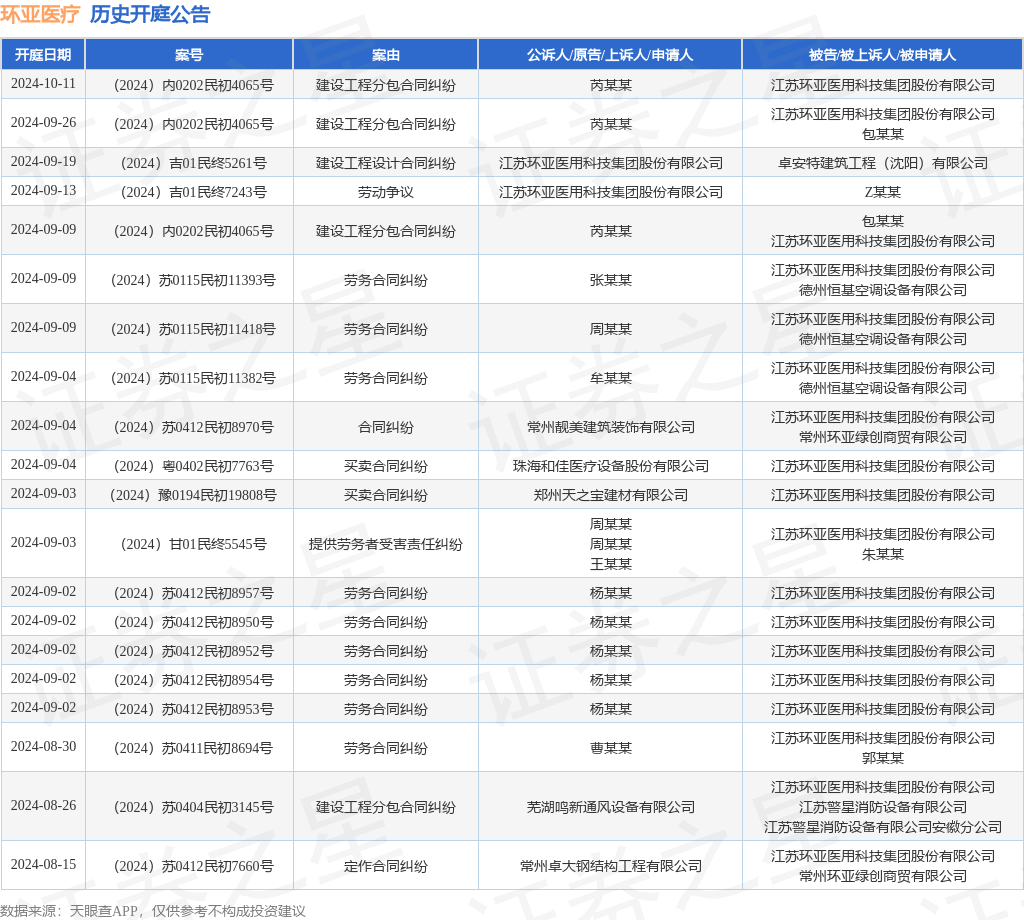
Task: Click plaintiff 芜湖鸣新通风设备有限公司
Action: (611, 807)
